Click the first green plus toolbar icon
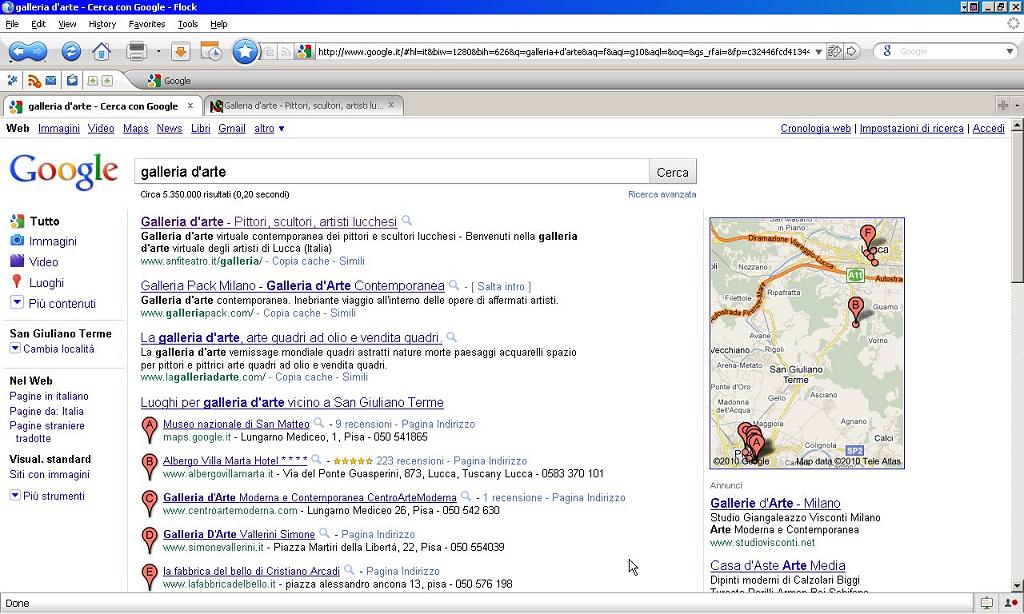Image resolution: width=1024 pixels, height=614 pixels. (x=93, y=80)
